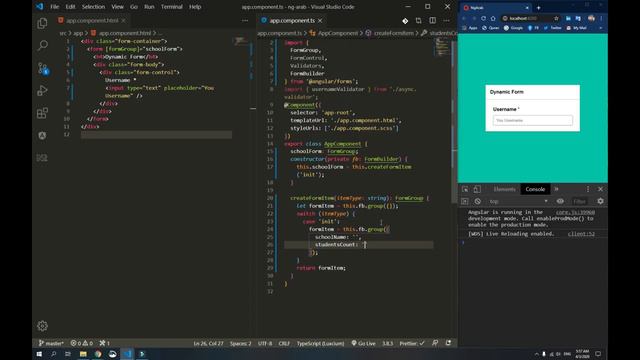This screenshot has width=640, height=360.
Task: Open the Explorer view in activity bar
Action: pos(42,23)
